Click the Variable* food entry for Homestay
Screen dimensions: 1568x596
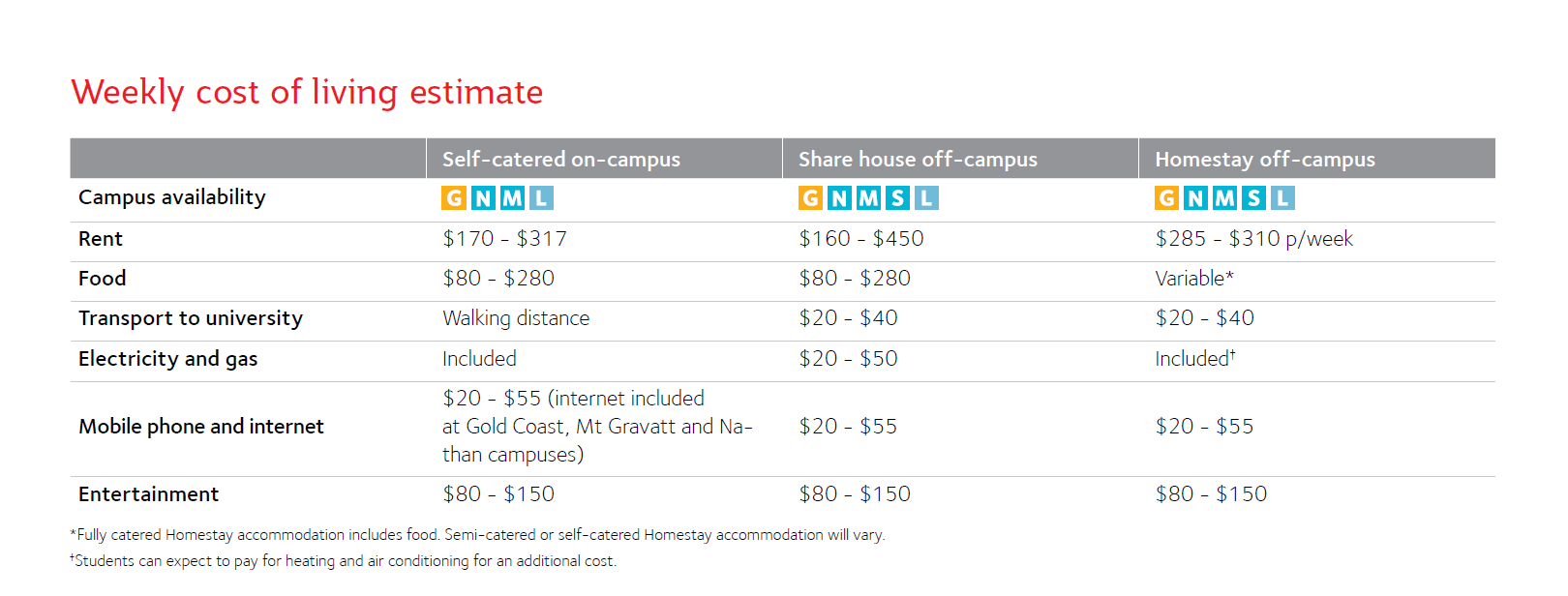pyautogui.click(x=1194, y=279)
